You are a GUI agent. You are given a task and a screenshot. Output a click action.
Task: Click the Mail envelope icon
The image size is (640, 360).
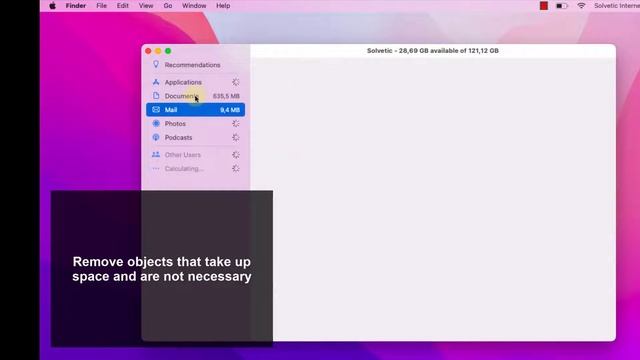pos(156,110)
